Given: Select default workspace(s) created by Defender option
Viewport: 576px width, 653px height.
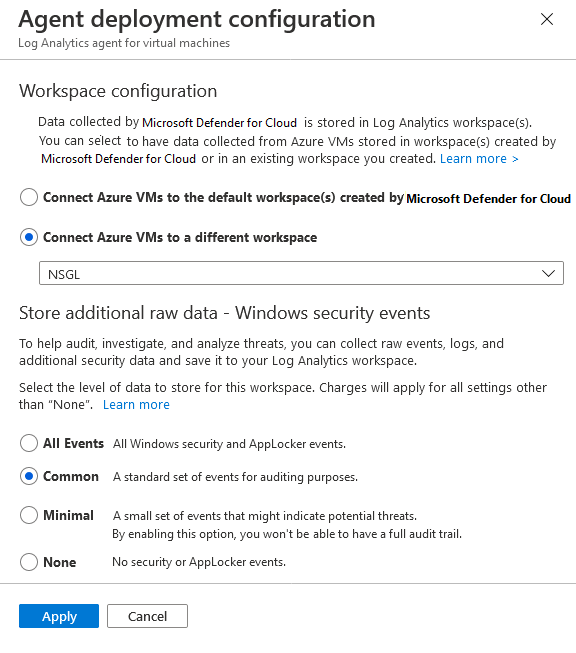Looking at the screenshot, I should (29, 197).
